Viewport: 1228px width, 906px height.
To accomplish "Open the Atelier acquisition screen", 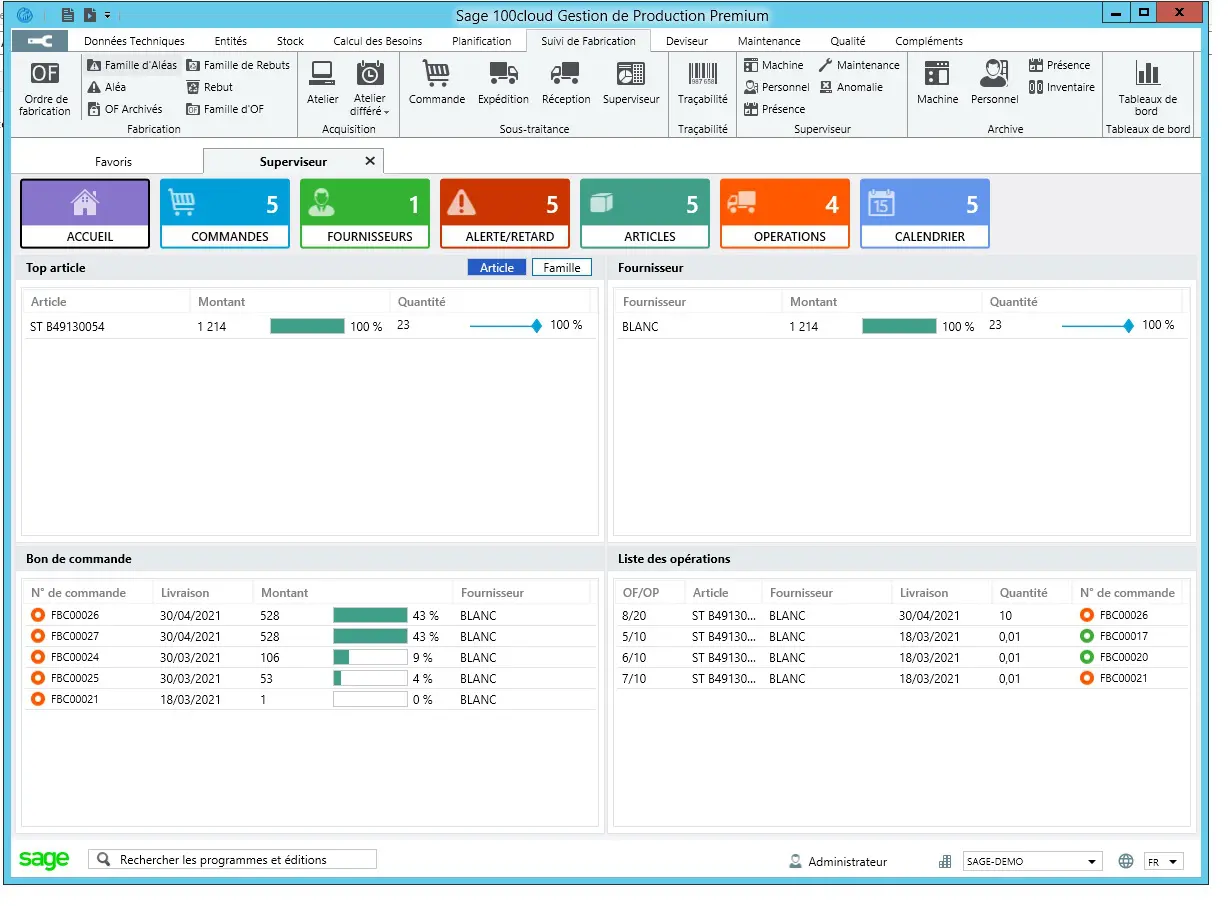I will point(322,84).
